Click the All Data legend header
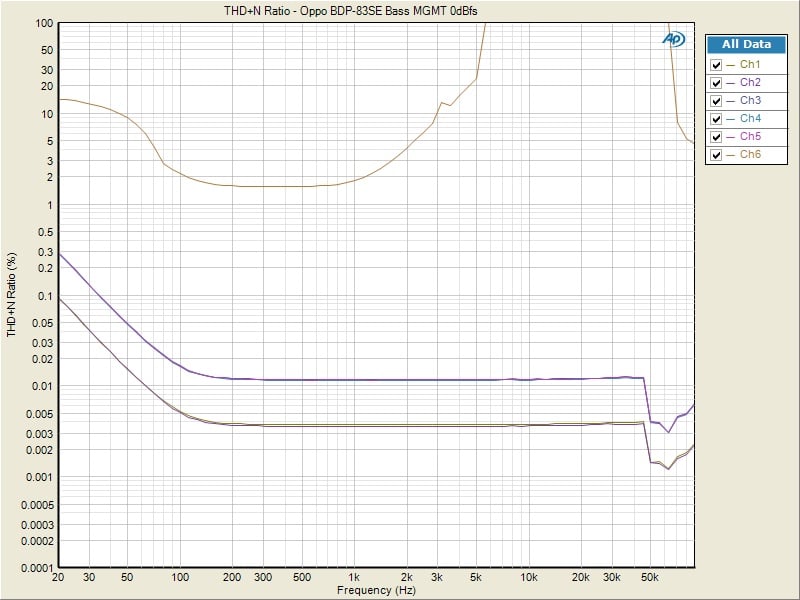Image resolution: width=800 pixels, height=600 pixels. tap(746, 45)
